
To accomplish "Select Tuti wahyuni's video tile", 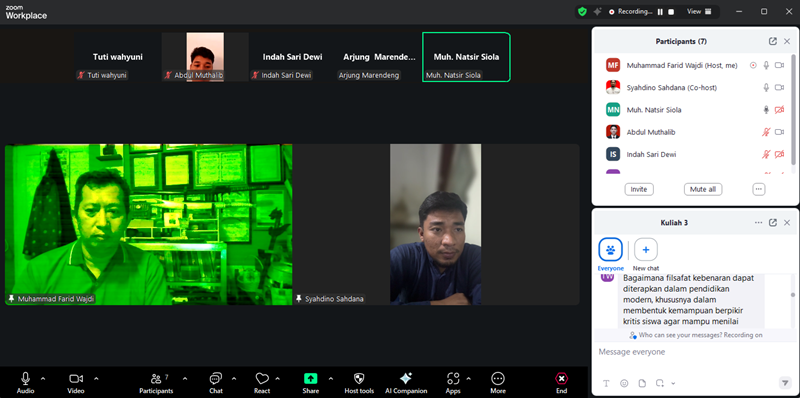I will pyautogui.click(x=117, y=57).
